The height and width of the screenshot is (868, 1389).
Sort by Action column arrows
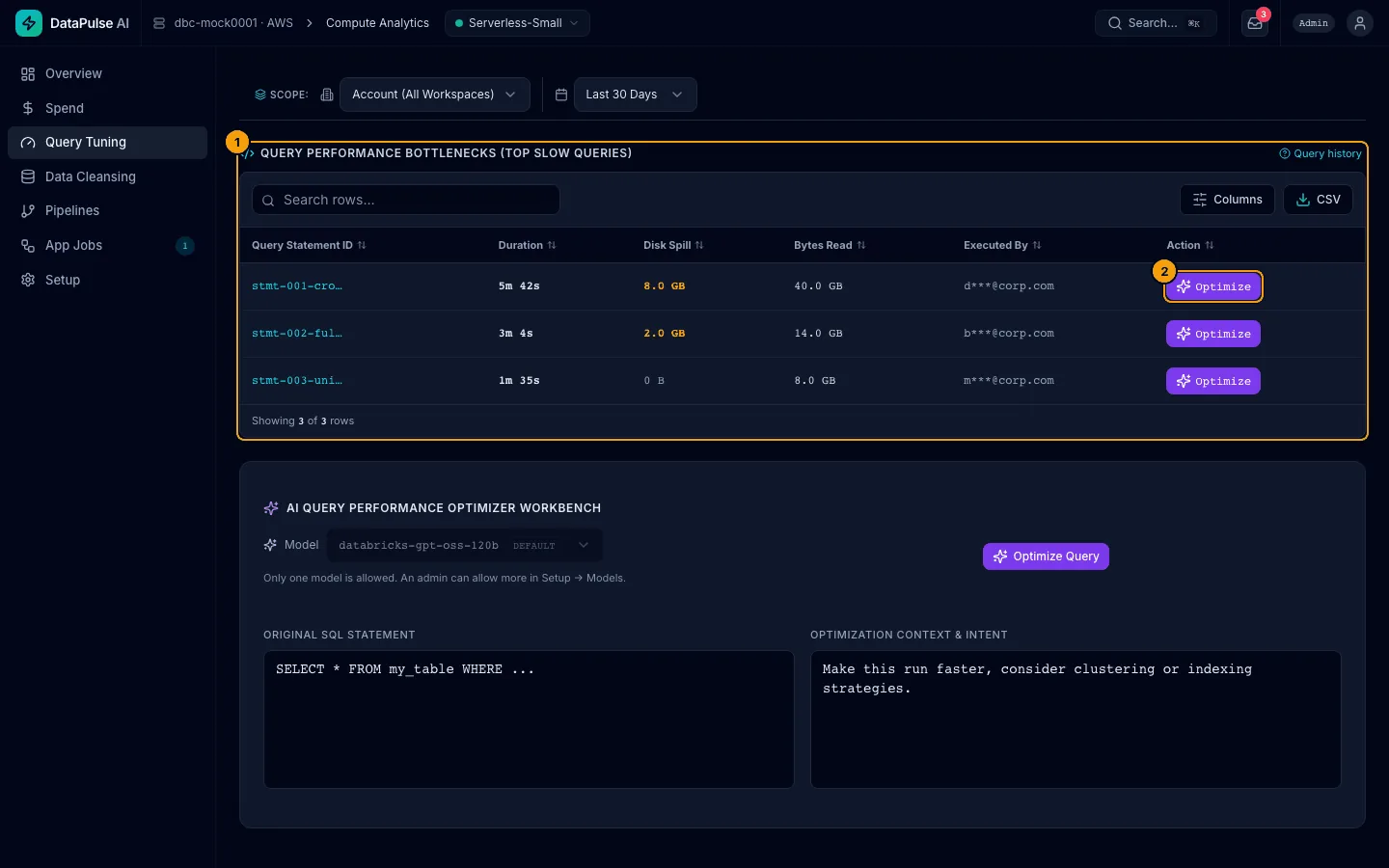click(x=1210, y=245)
